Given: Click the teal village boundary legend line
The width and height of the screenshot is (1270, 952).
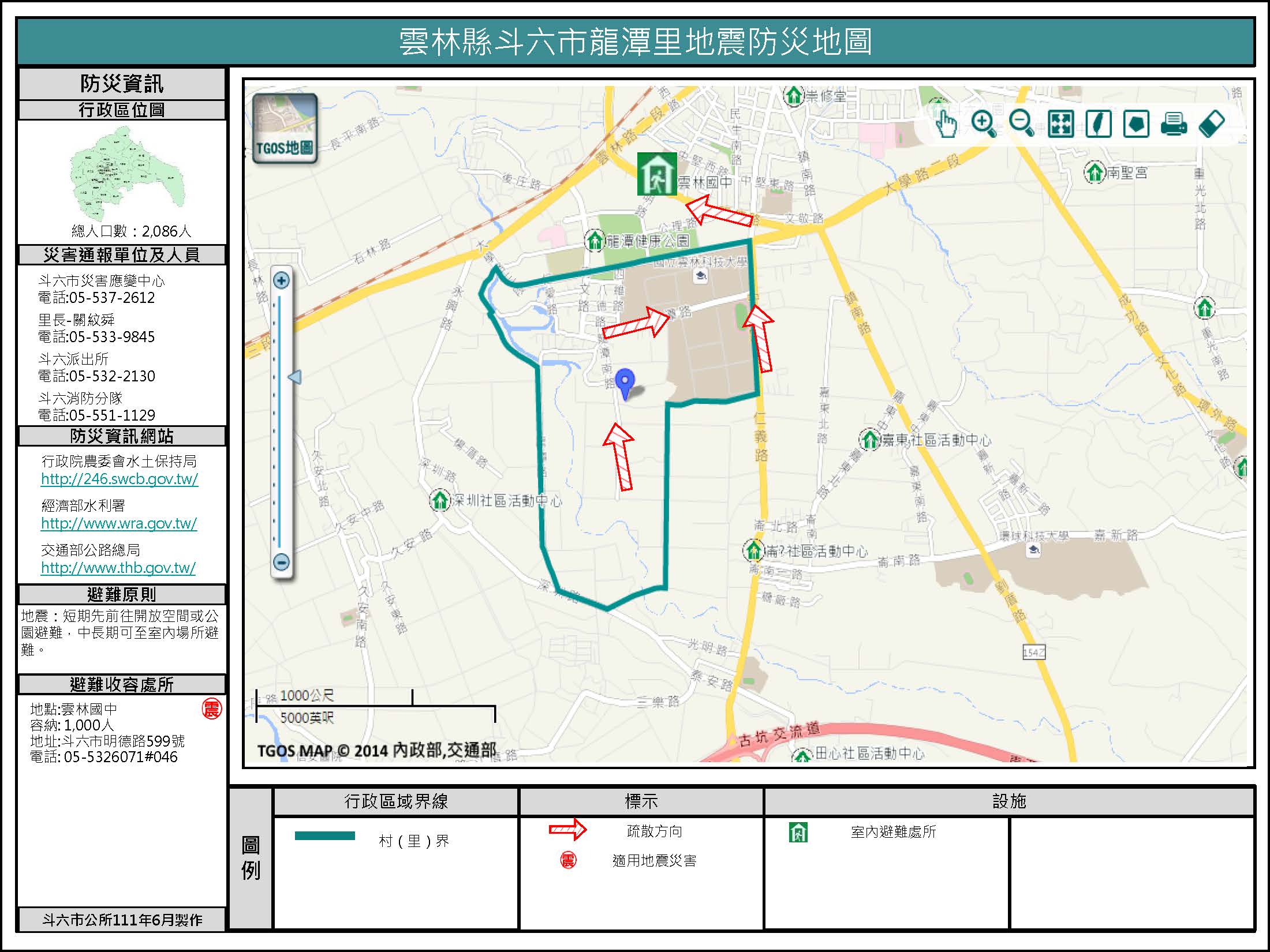Looking at the screenshot, I should click(325, 835).
